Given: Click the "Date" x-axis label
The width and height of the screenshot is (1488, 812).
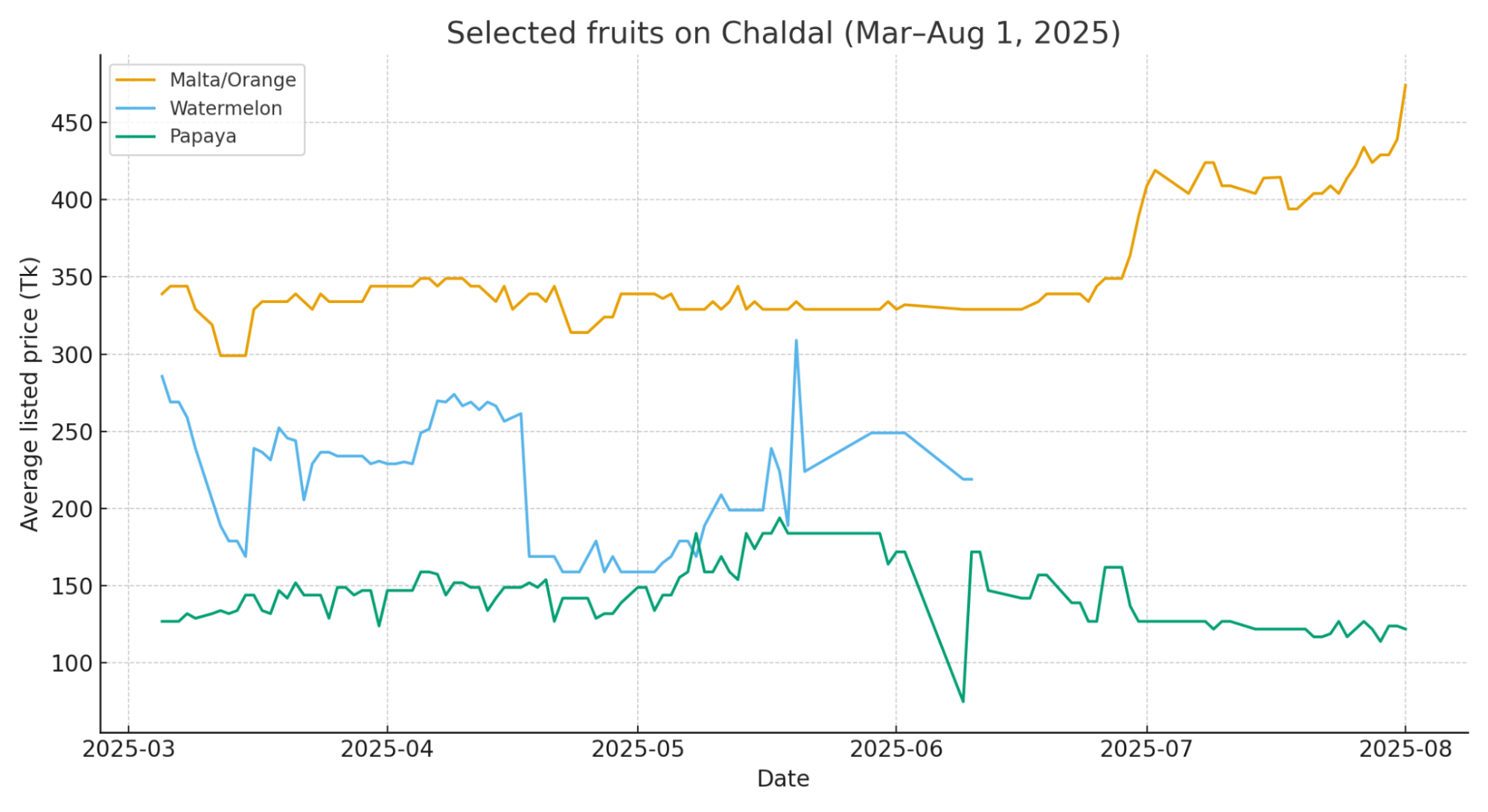Looking at the screenshot, I should pyautogui.click(x=782, y=779).
